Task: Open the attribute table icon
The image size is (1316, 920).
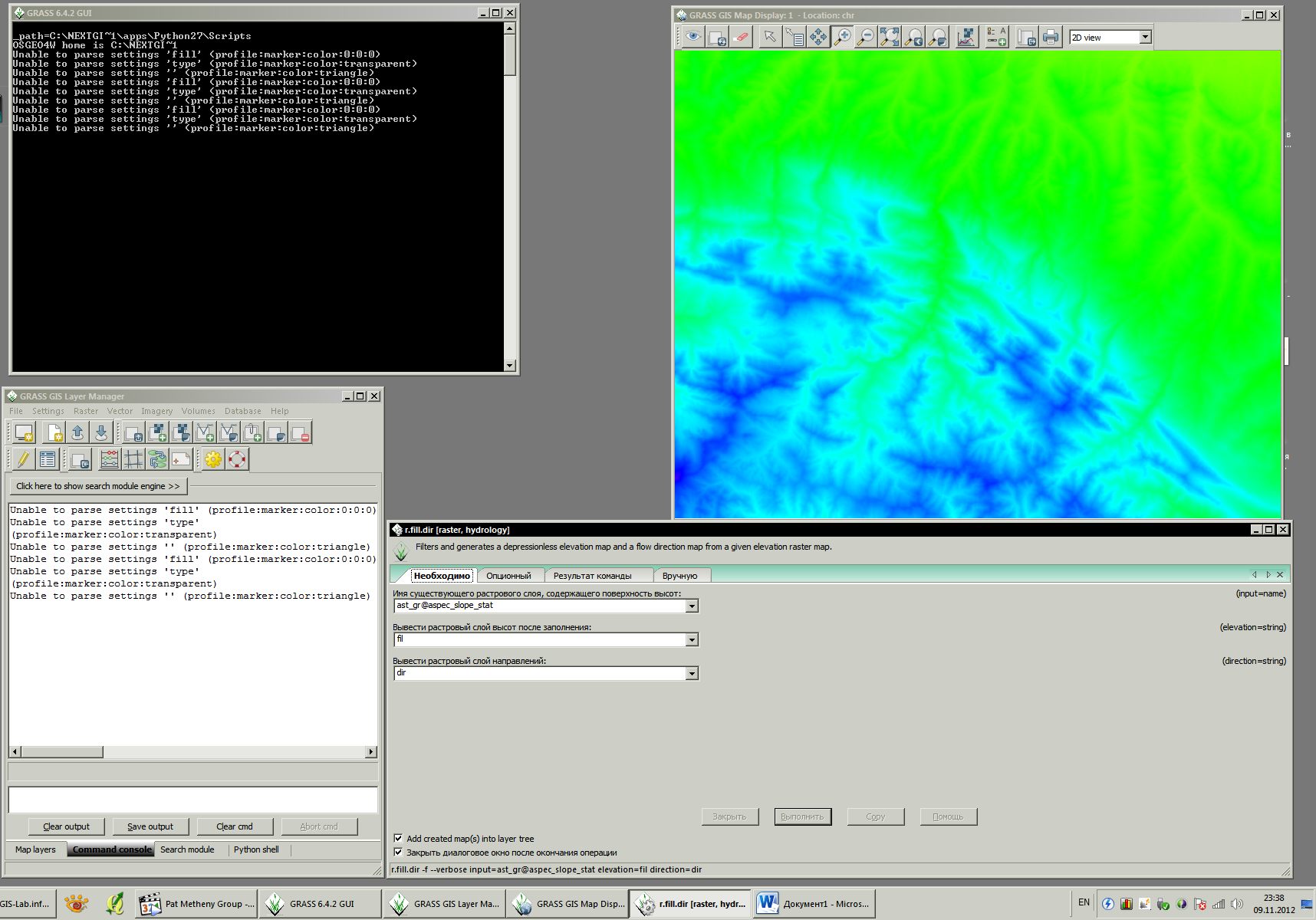Action: coord(48,460)
